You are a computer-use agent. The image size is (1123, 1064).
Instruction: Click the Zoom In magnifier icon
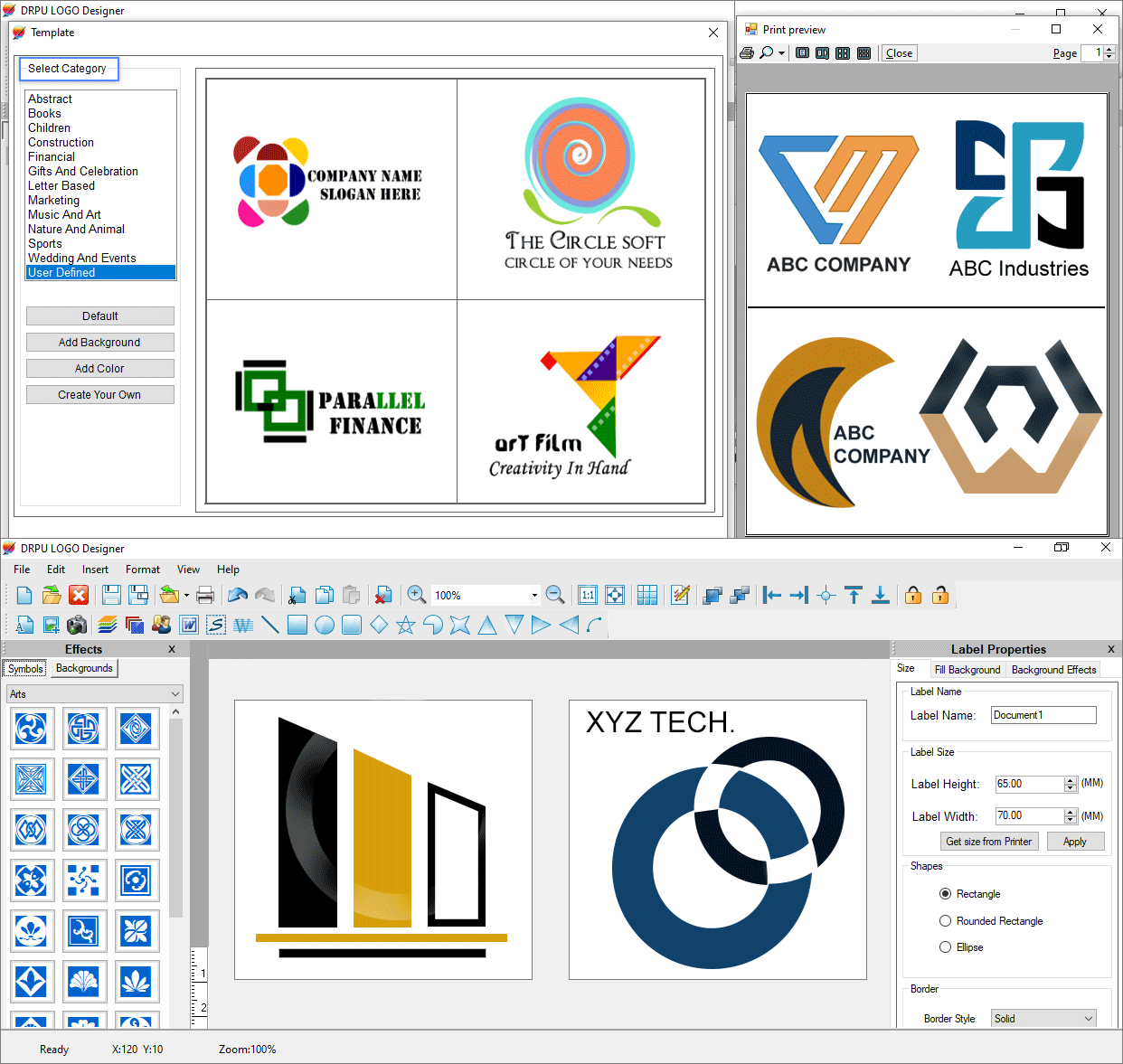pos(417,595)
